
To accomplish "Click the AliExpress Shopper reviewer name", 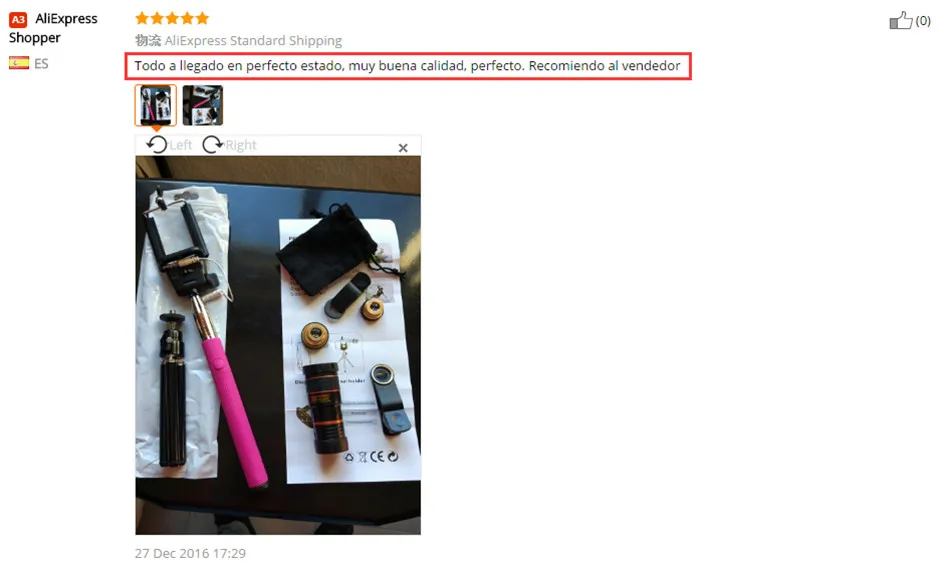I will point(53,28).
